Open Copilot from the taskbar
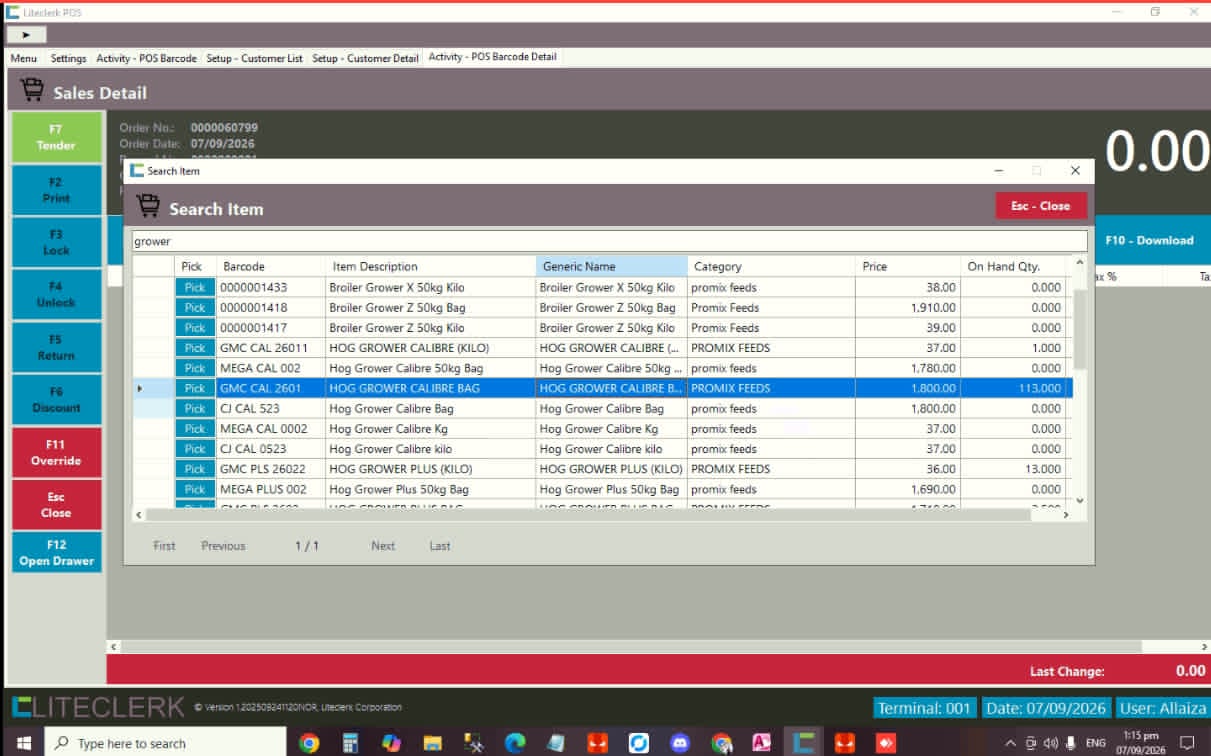Screen dimensions: 1211x756 (391, 743)
